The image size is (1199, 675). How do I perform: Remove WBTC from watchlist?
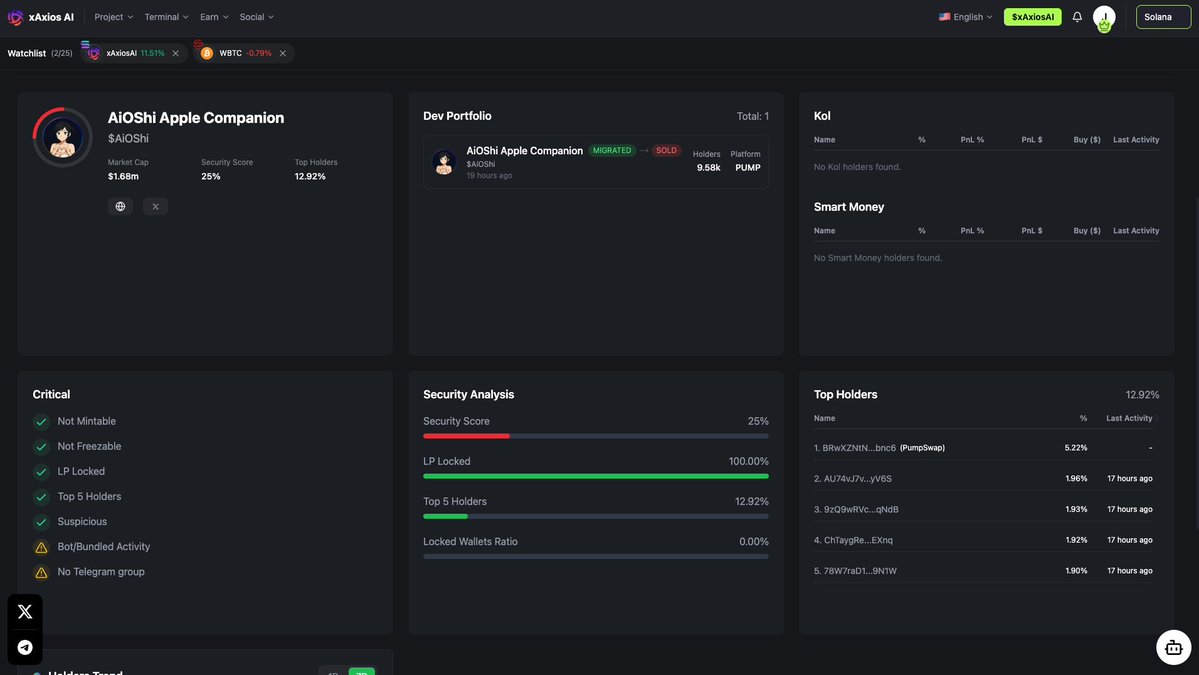(x=282, y=54)
